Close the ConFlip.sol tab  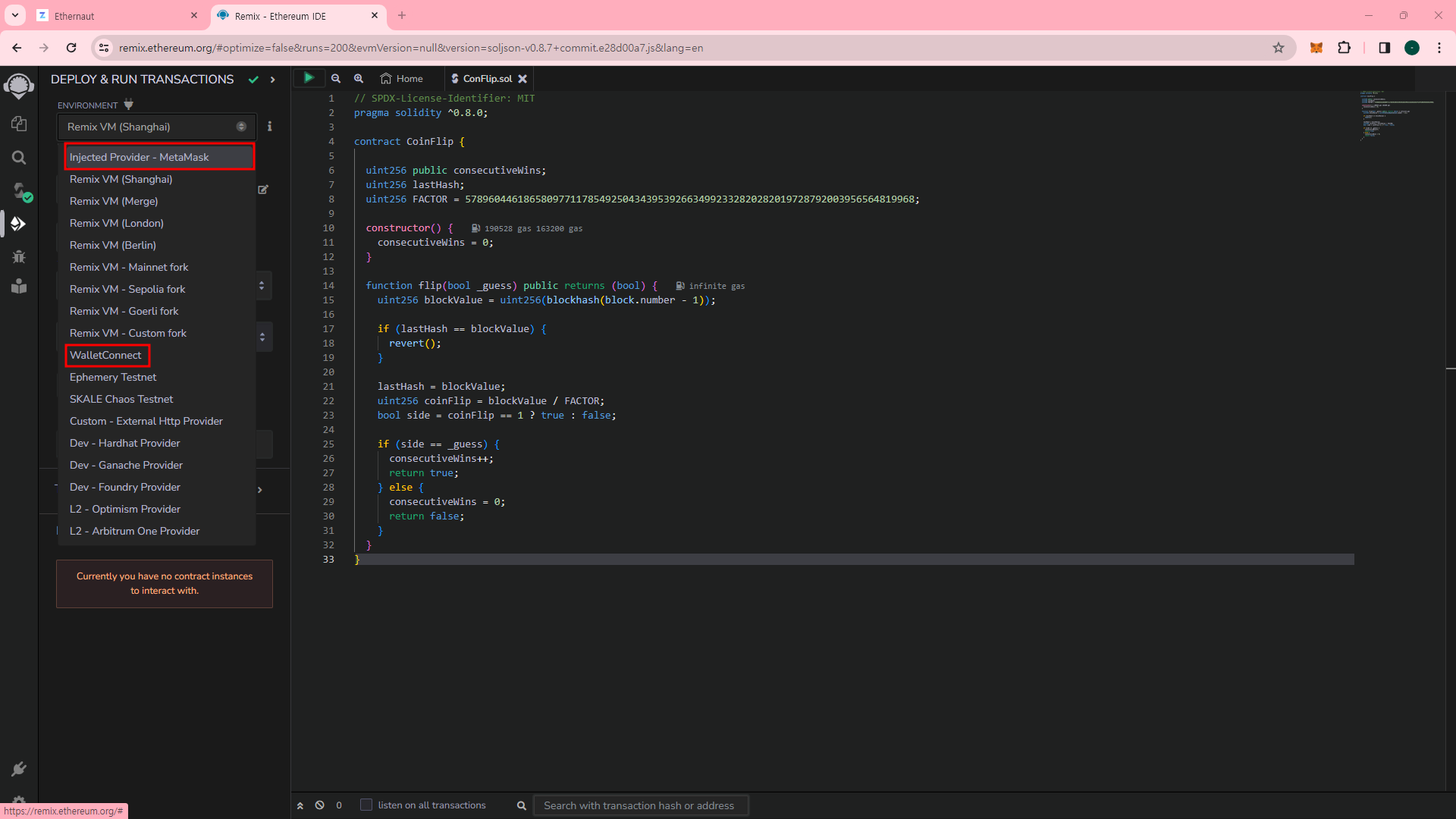[522, 79]
